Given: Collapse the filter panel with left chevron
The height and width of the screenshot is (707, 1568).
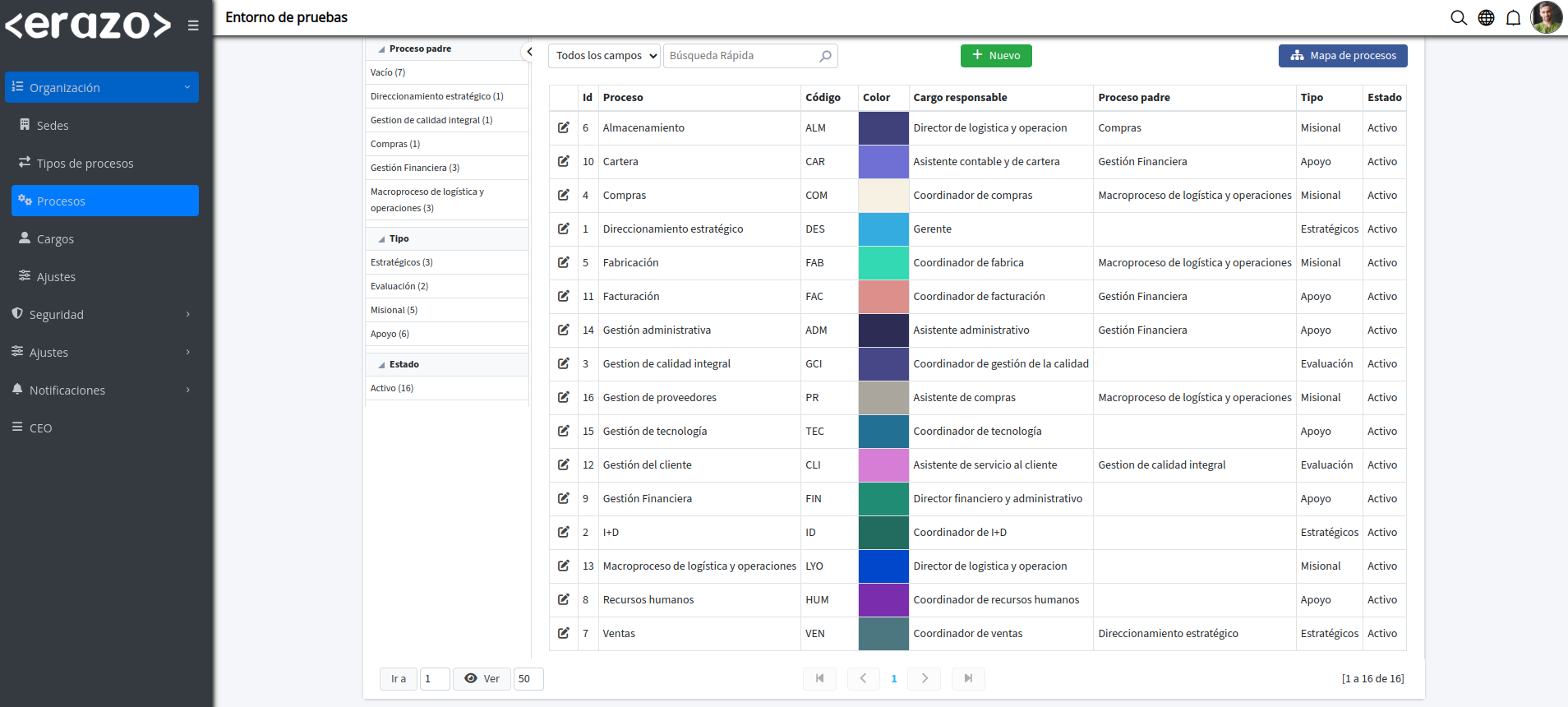Looking at the screenshot, I should 529,52.
